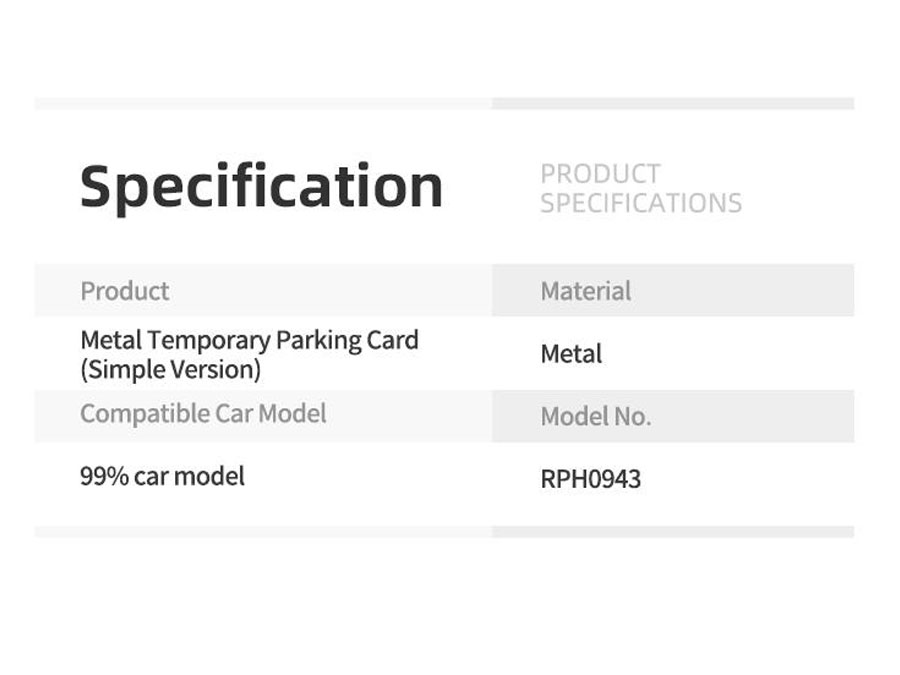Viewport: 900px width, 675px height.
Task: Click the 99% car model value
Action: pos(162,476)
